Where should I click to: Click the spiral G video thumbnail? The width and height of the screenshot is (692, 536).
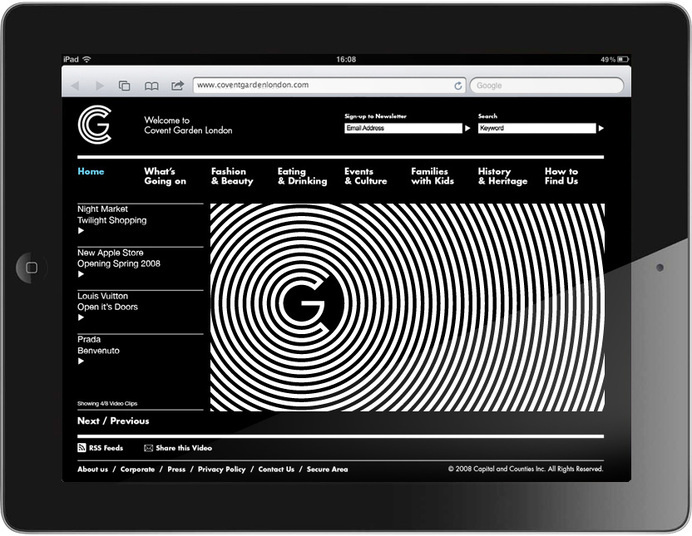coord(407,307)
